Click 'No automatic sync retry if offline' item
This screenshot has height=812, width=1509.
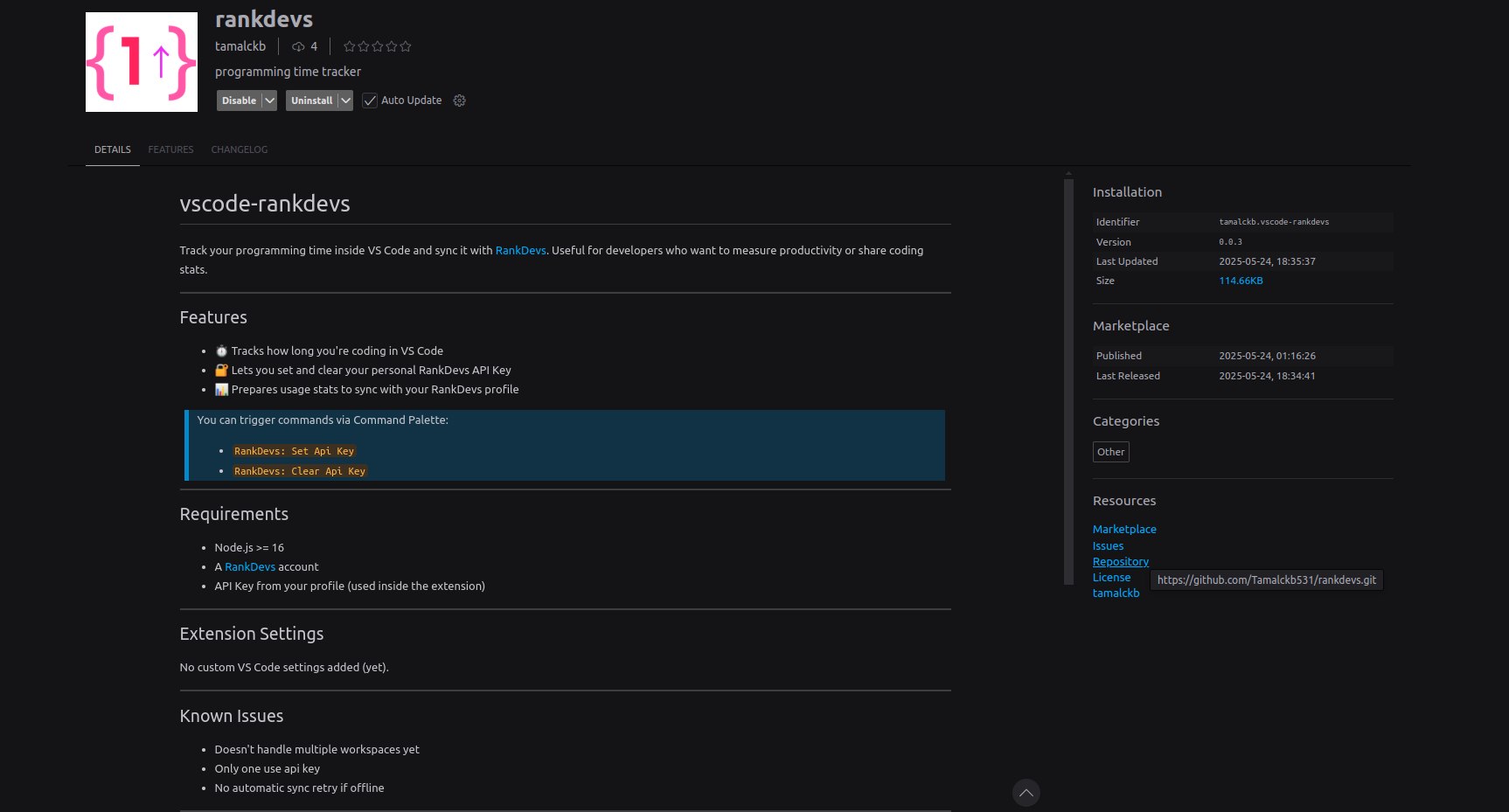point(299,788)
